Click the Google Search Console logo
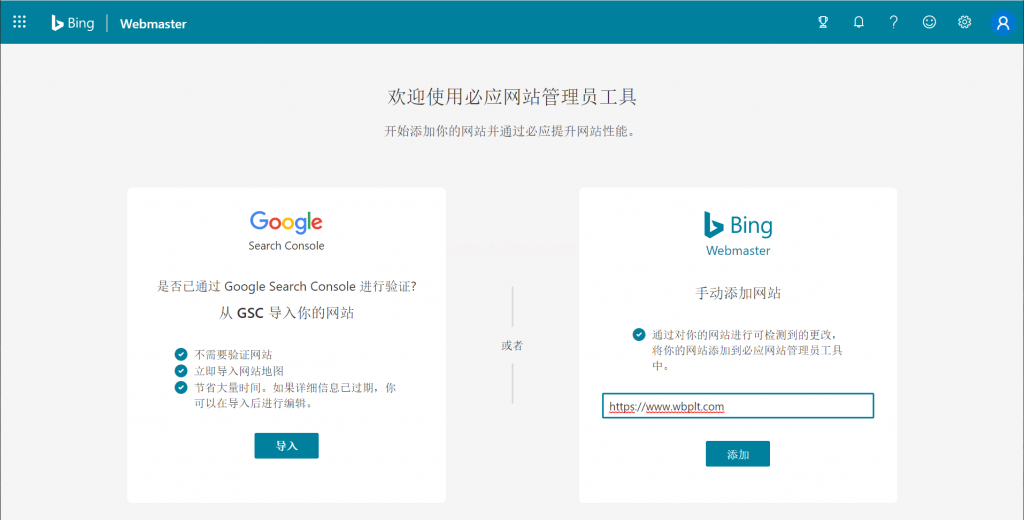The image size is (1024, 520). click(286, 229)
